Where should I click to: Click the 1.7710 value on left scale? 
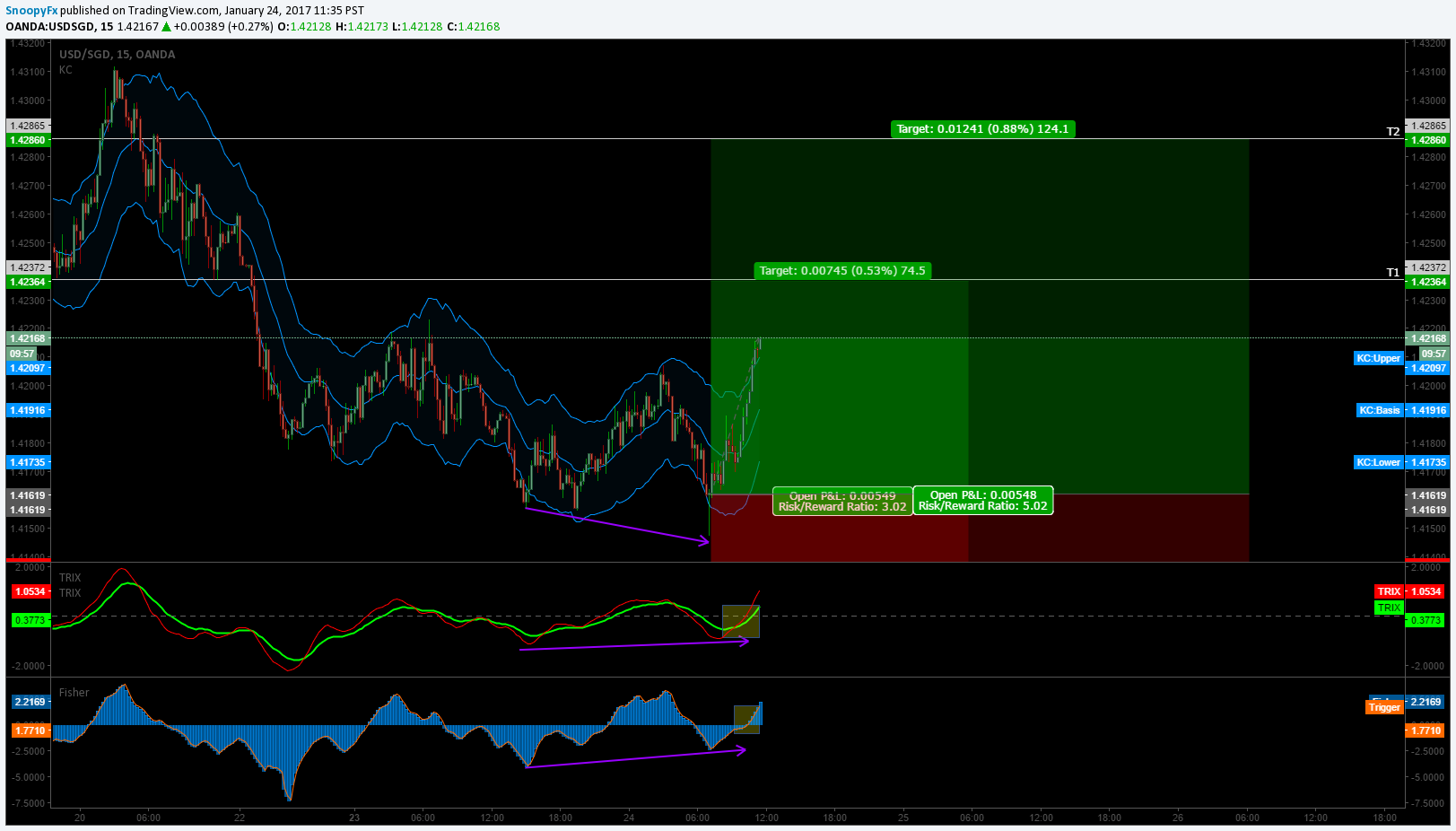click(30, 730)
